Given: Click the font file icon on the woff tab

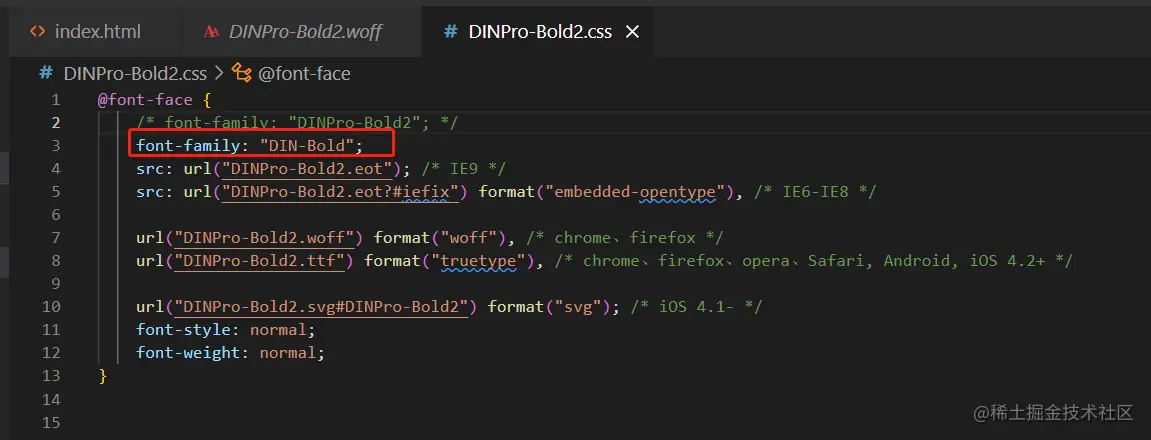Looking at the screenshot, I should 212,32.
